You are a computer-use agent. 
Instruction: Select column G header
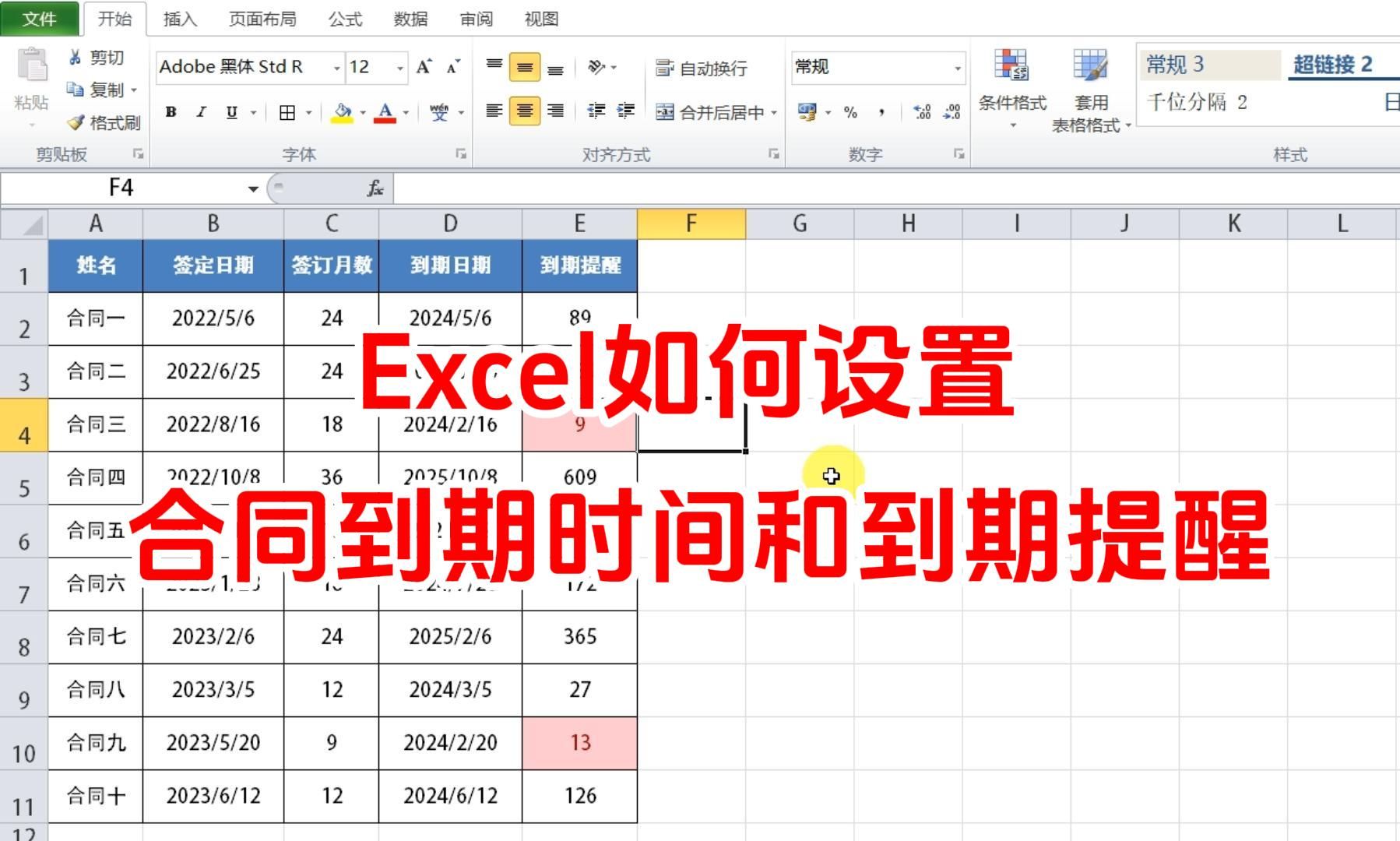800,224
